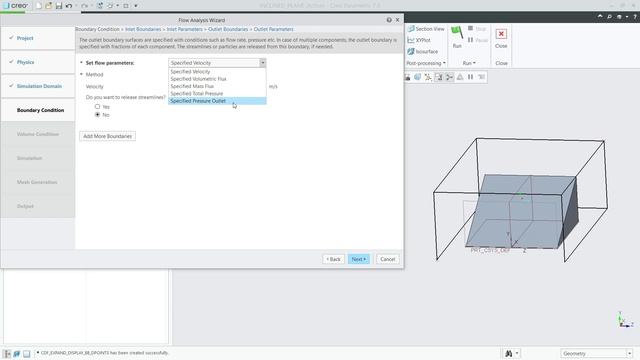Click the wizard help question mark icon
The width and height of the screenshot is (640, 360).
[389, 20]
